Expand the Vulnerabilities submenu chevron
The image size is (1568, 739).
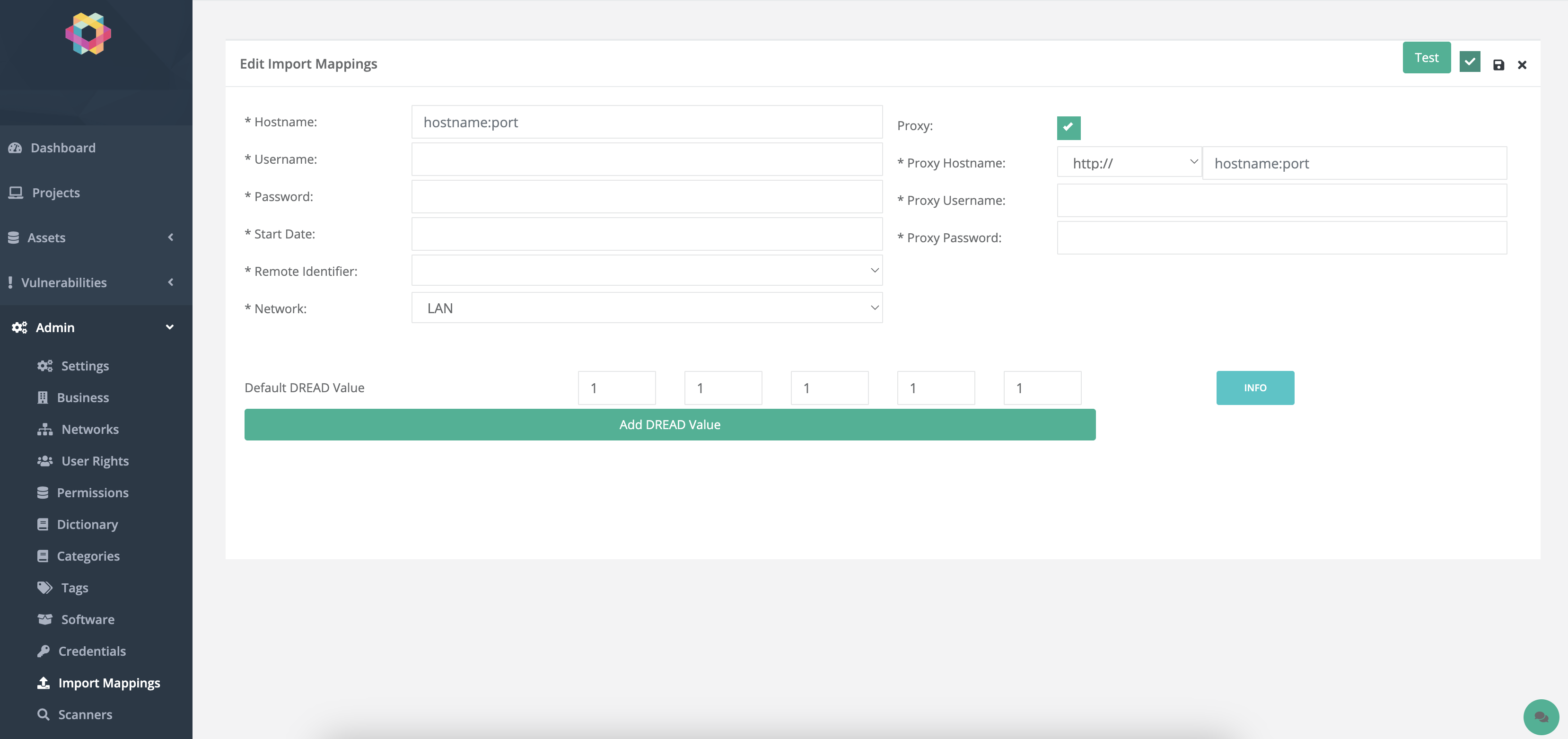click(170, 282)
